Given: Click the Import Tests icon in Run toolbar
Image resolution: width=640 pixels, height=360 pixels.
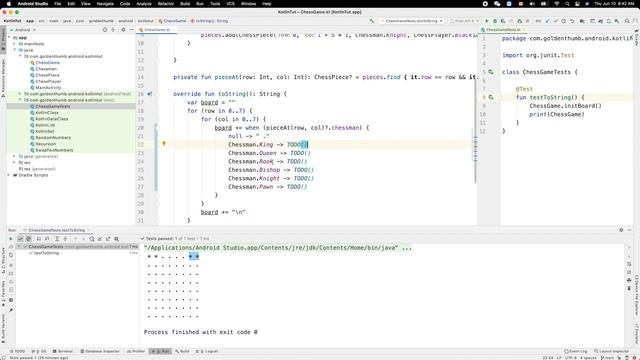Looking at the screenshot, I should pos(100,239).
